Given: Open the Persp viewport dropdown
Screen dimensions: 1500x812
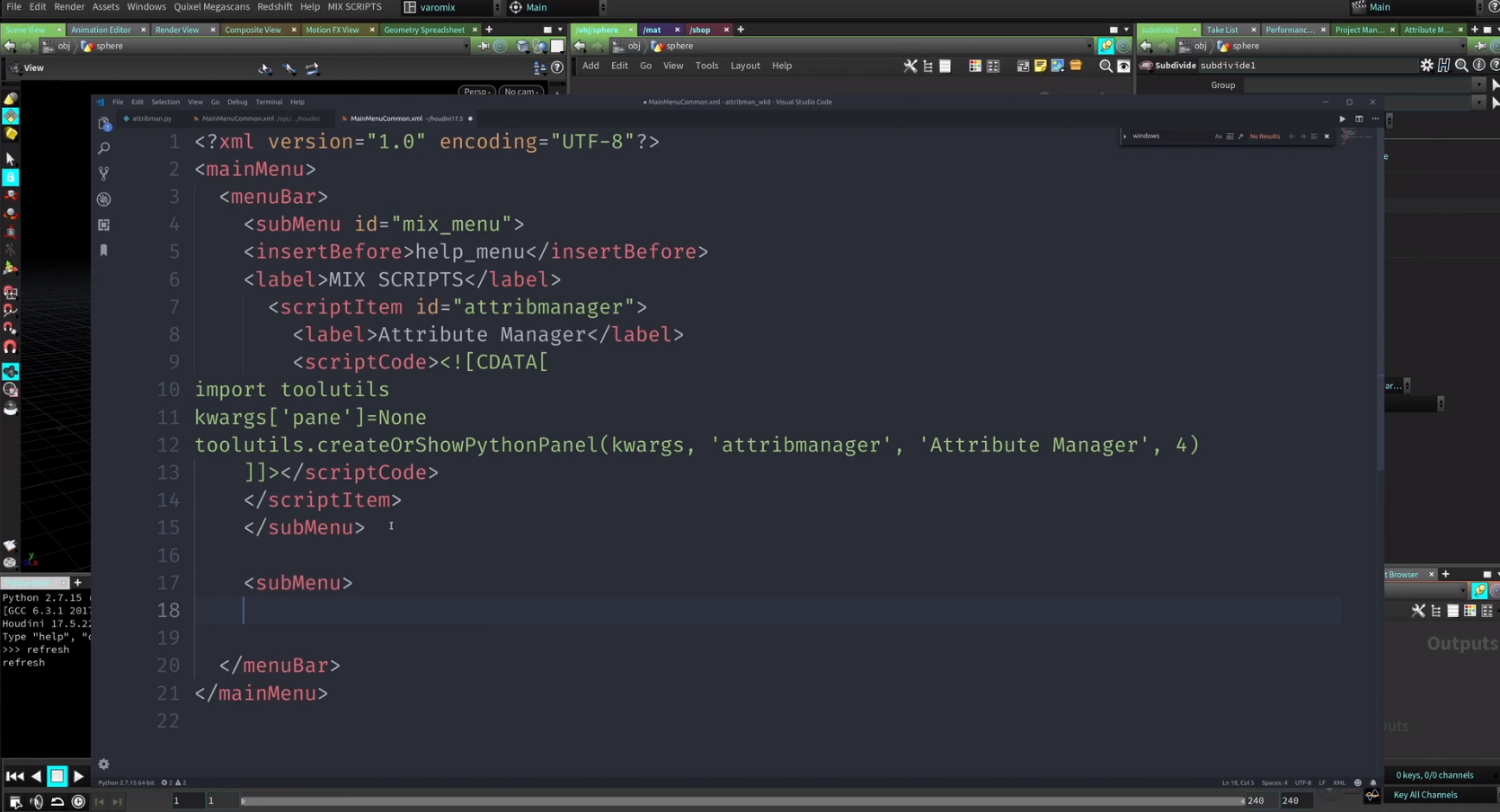Looking at the screenshot, I should 476,92.
